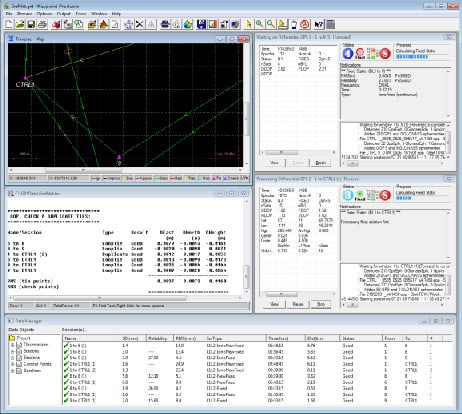Viewport: 462px width, 414px height.
Task: Click the zoom out magnifier toolbar icon
Action: tap(271, 24)
